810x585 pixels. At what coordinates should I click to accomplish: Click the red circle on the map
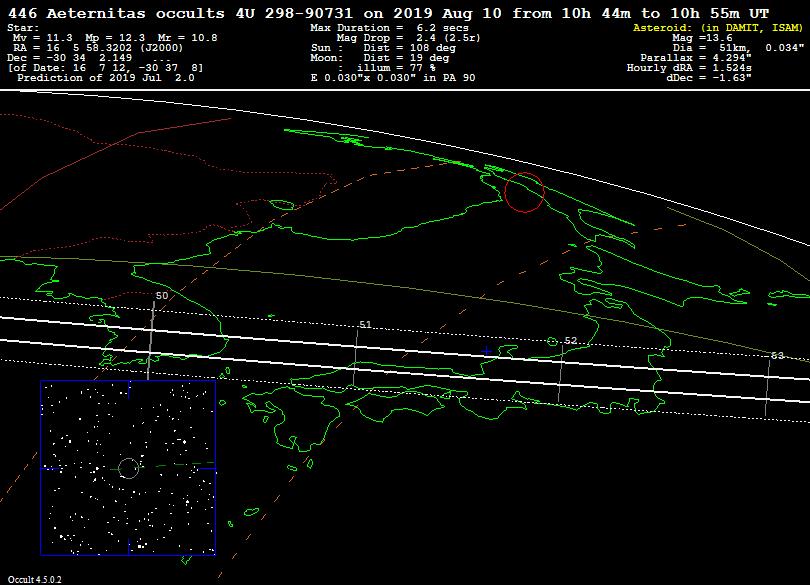pyautogui.click(x=524, y=191)
